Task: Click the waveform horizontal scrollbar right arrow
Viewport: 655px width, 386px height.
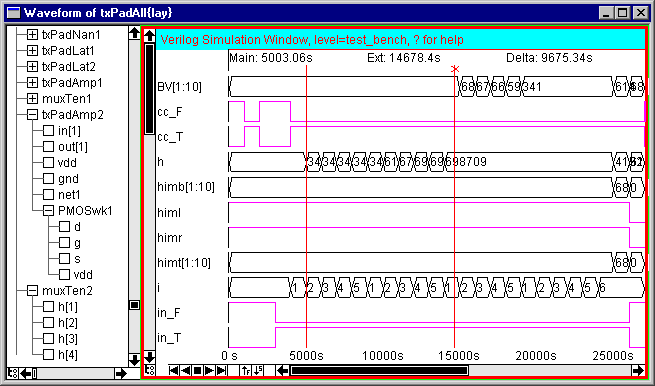Action: click(638, 370)
